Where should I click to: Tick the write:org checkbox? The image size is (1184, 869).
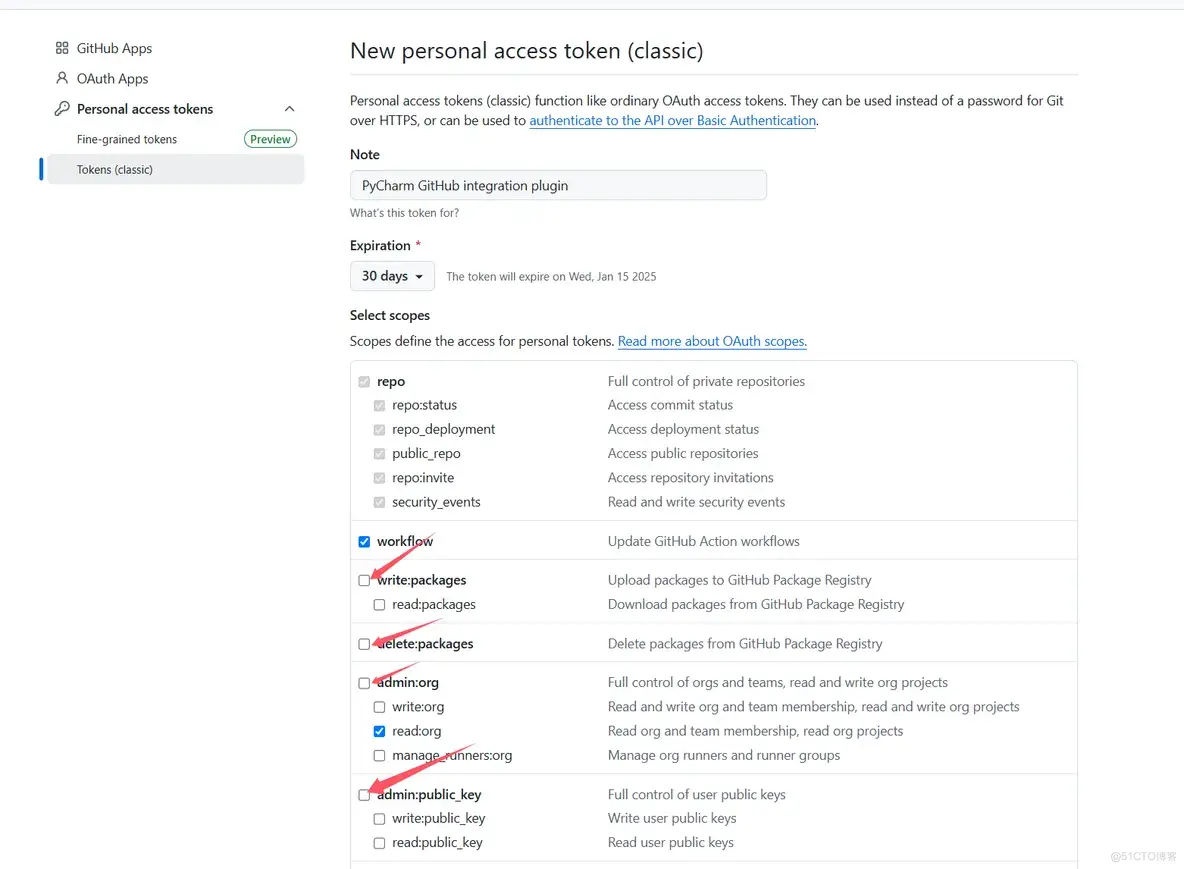tap(379, 707)
